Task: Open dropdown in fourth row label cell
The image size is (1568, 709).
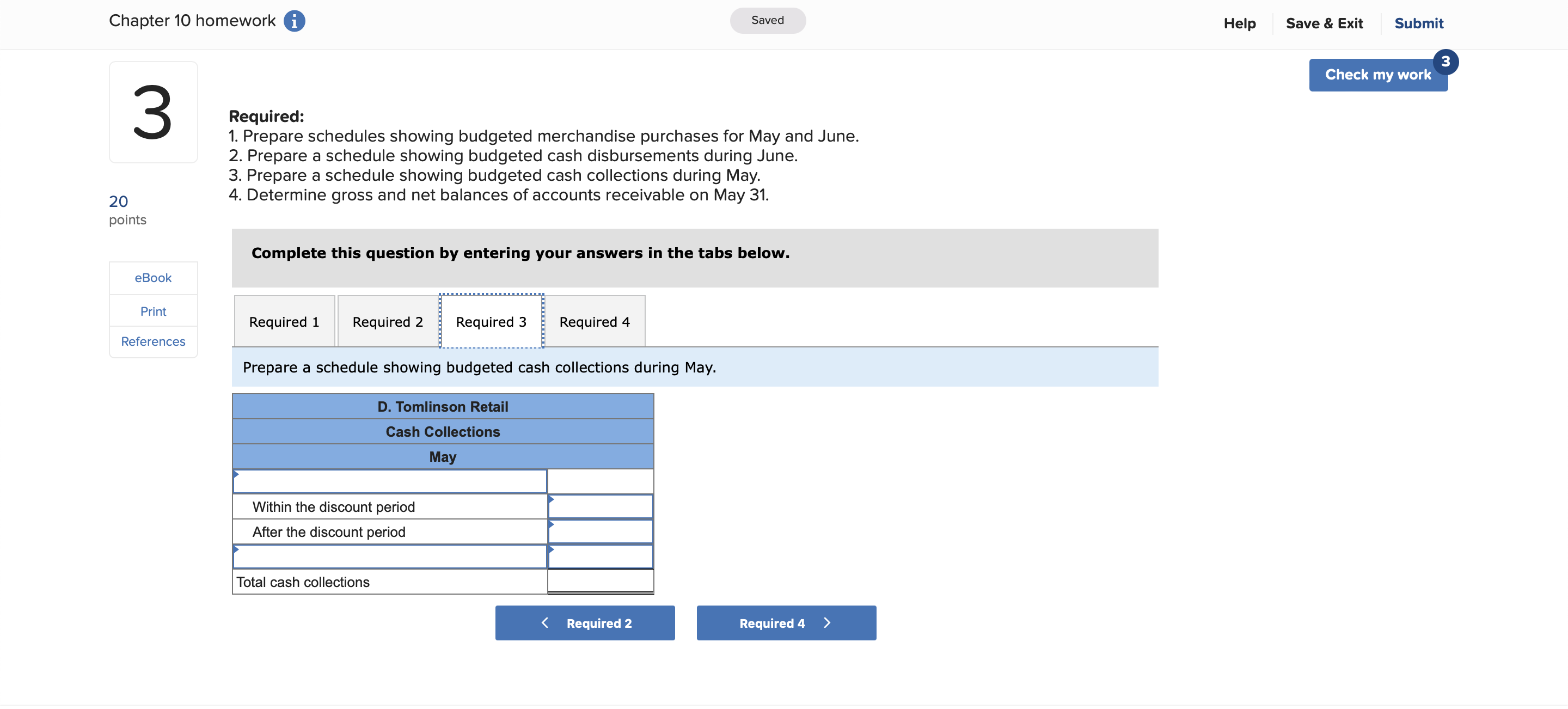Action: [x=390, y=556]
